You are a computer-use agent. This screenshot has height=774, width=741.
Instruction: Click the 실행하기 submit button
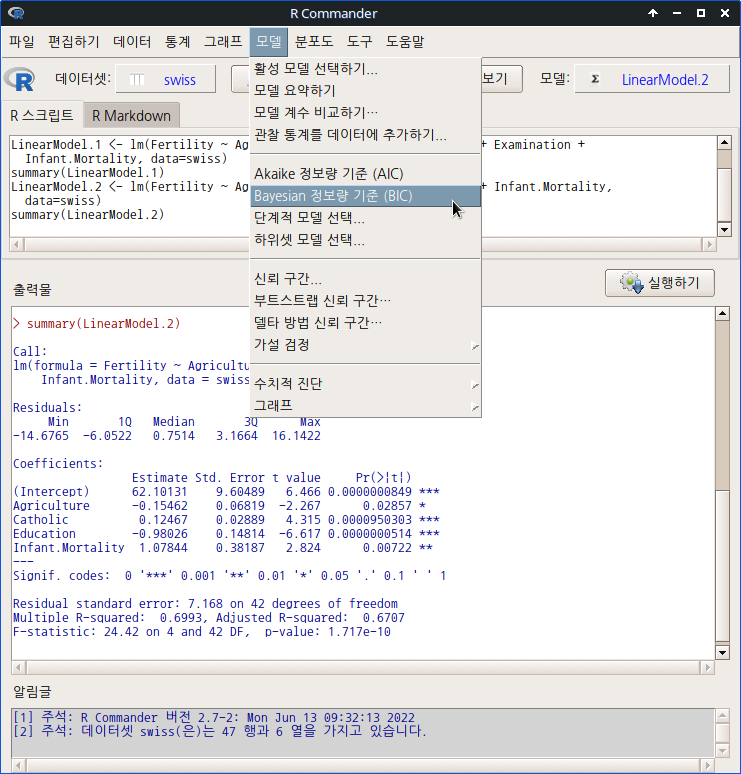(660, 283)
